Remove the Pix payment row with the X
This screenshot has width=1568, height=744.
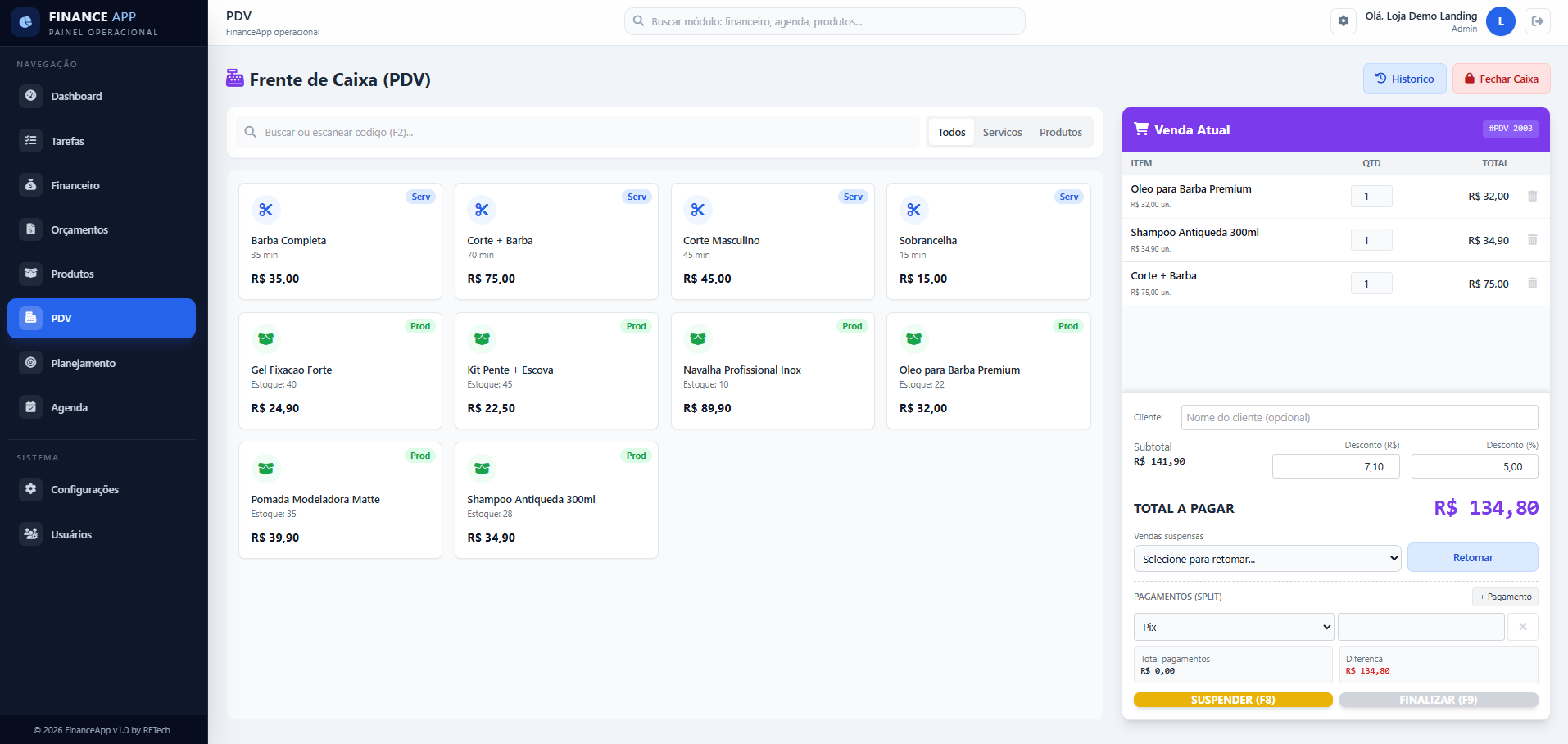[1523, 627]
